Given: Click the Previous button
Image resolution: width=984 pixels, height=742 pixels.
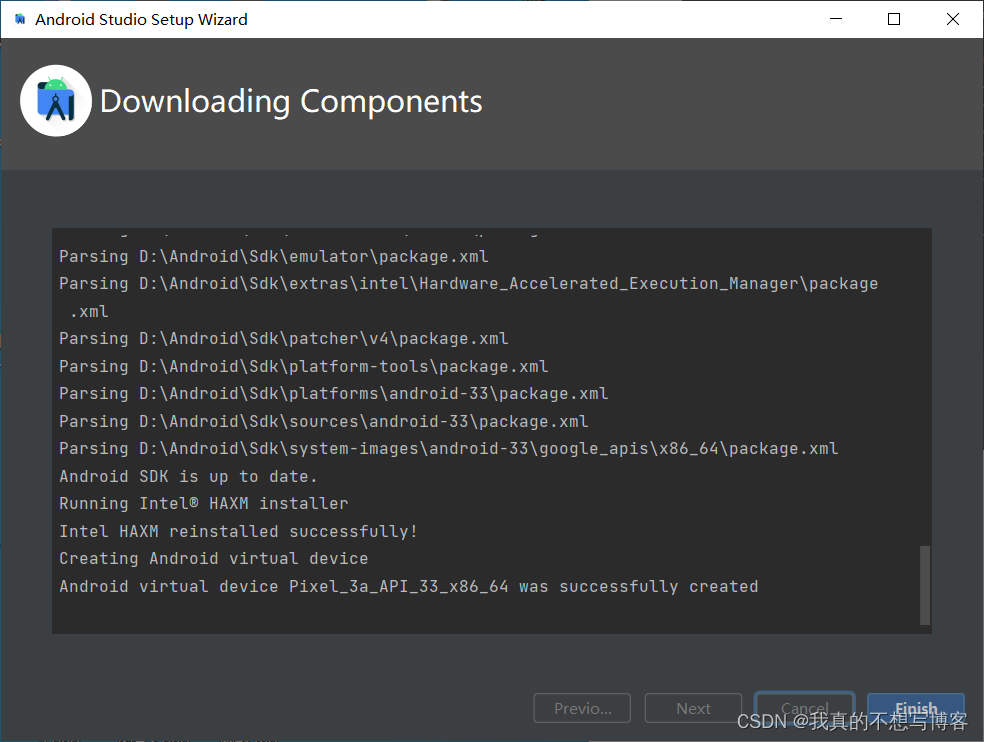Looking at the screenshot, I should 582,708.
